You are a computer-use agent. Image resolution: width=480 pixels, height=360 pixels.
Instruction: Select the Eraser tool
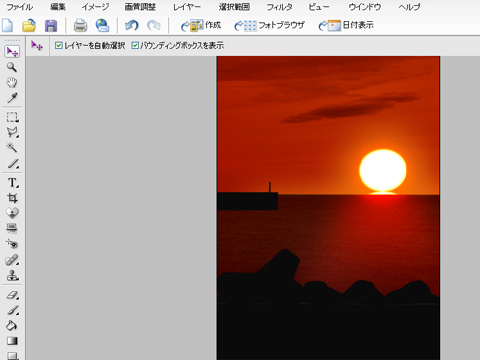click(x=12, y=295)
